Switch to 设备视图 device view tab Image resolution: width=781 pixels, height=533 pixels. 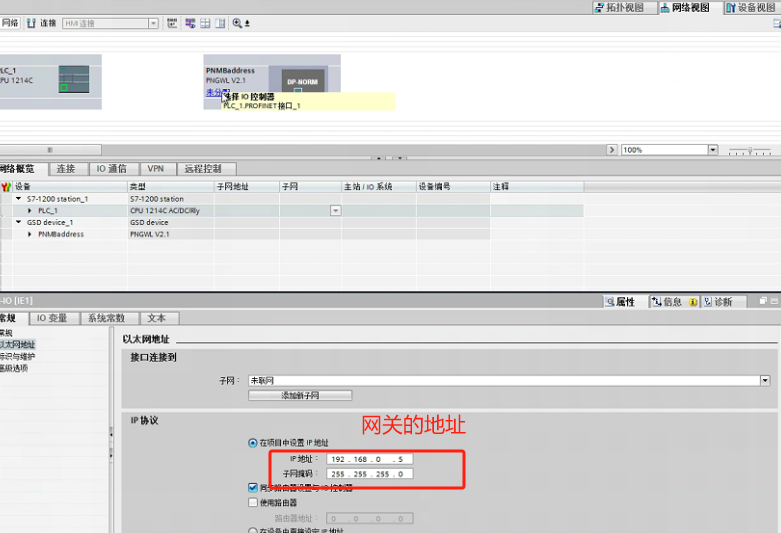tap(751, 7)
